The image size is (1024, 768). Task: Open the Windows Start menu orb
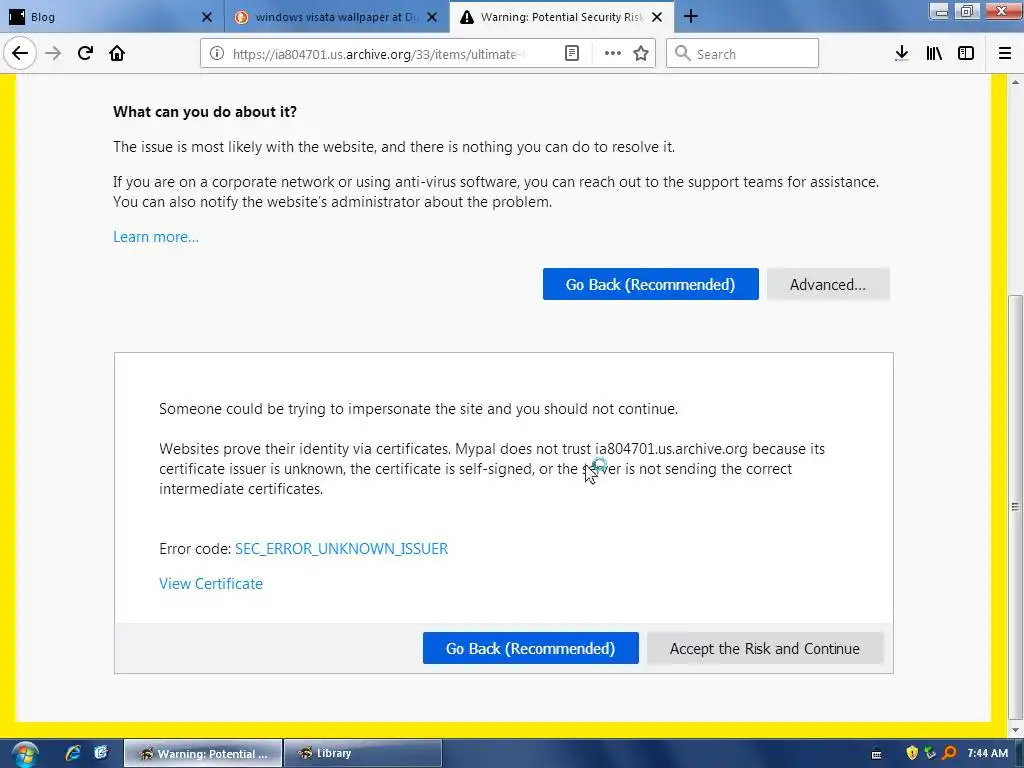tap(24, 754)
